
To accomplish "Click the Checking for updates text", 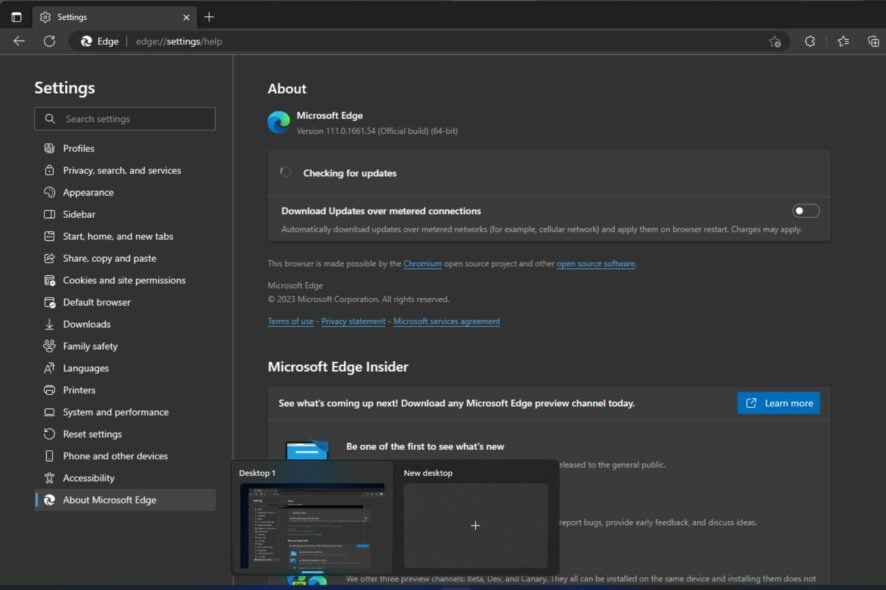I will (x=350, y=173).
